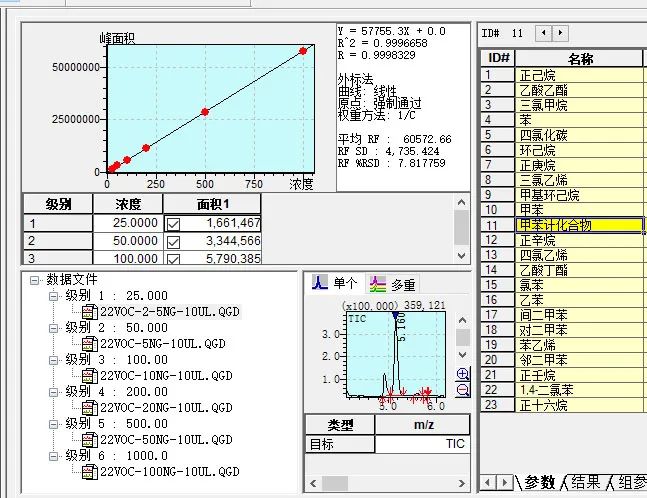
Task: Uncheck the level 2 area checkbox
Action: click(x=174, y=241)
